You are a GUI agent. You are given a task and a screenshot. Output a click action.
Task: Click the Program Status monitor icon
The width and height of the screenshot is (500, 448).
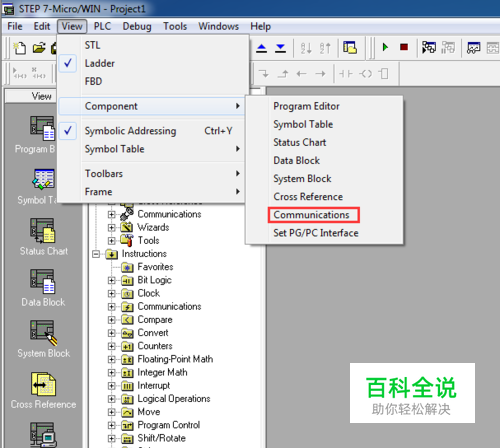429,47
